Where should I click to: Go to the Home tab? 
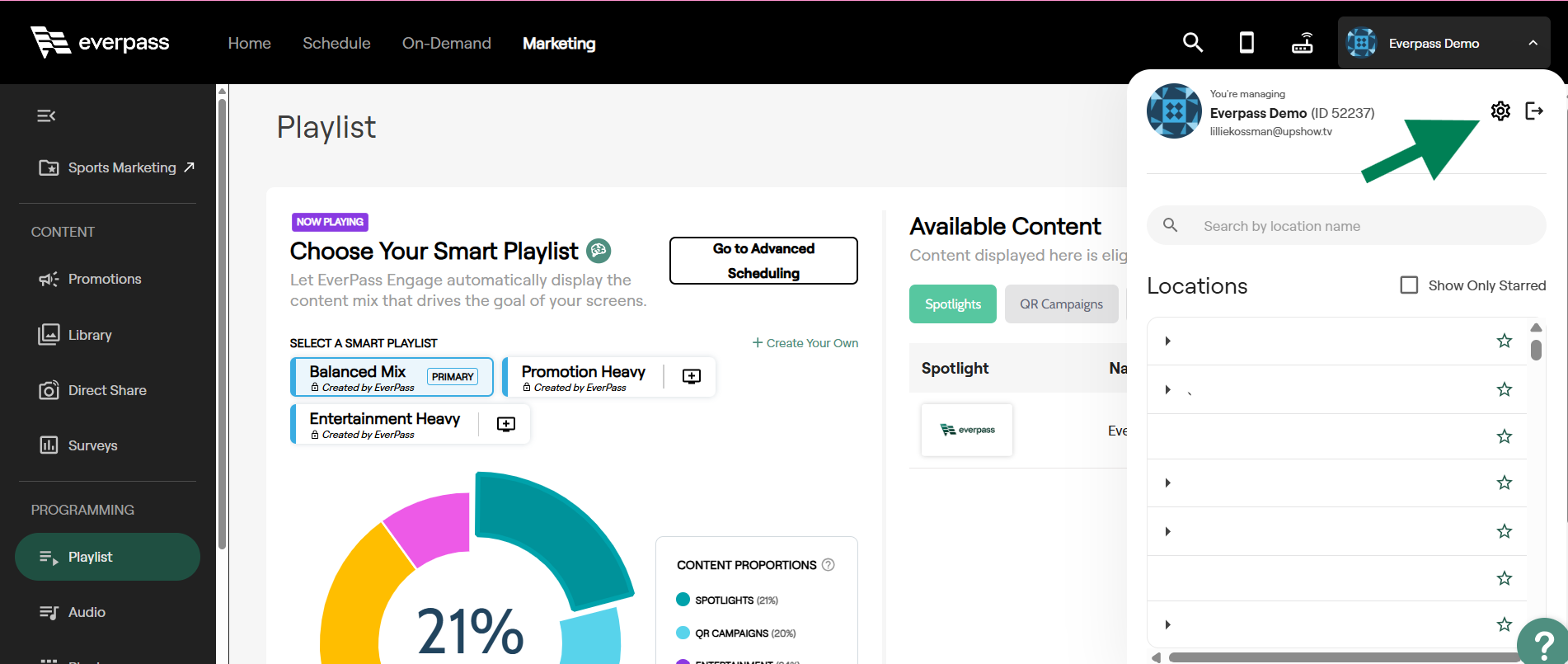249,43
